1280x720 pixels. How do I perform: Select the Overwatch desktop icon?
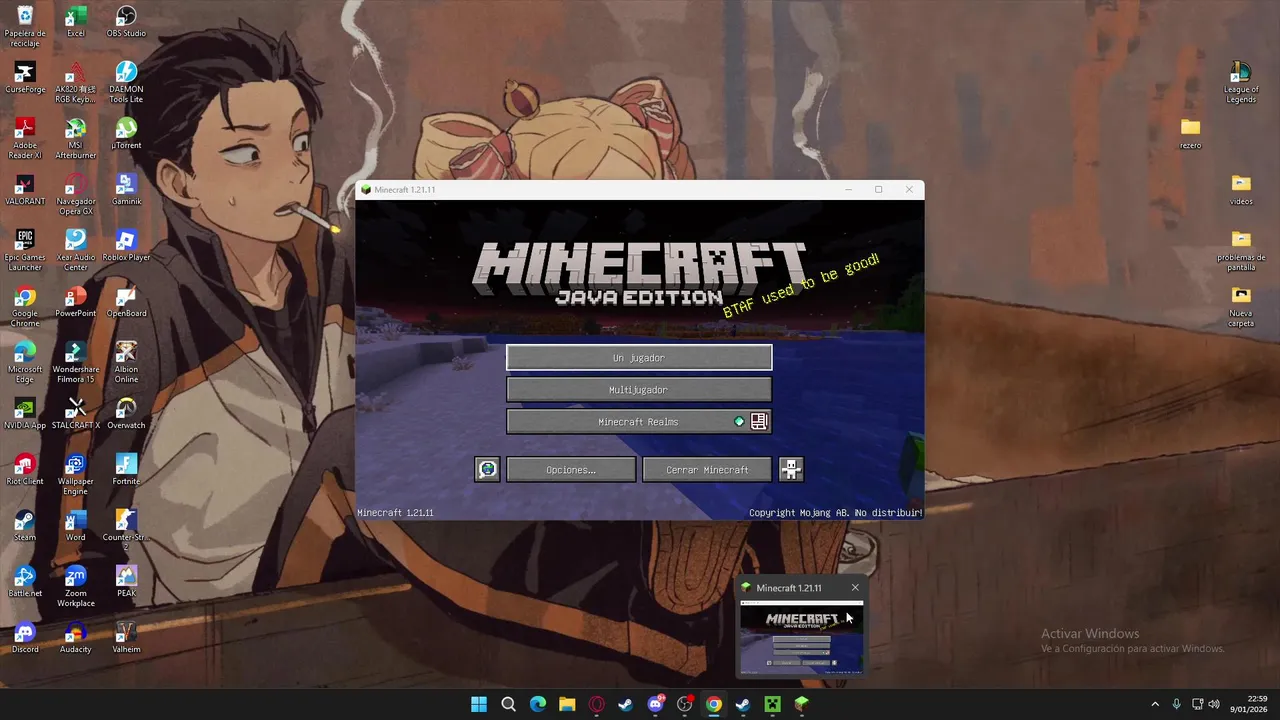coord(126,415)
